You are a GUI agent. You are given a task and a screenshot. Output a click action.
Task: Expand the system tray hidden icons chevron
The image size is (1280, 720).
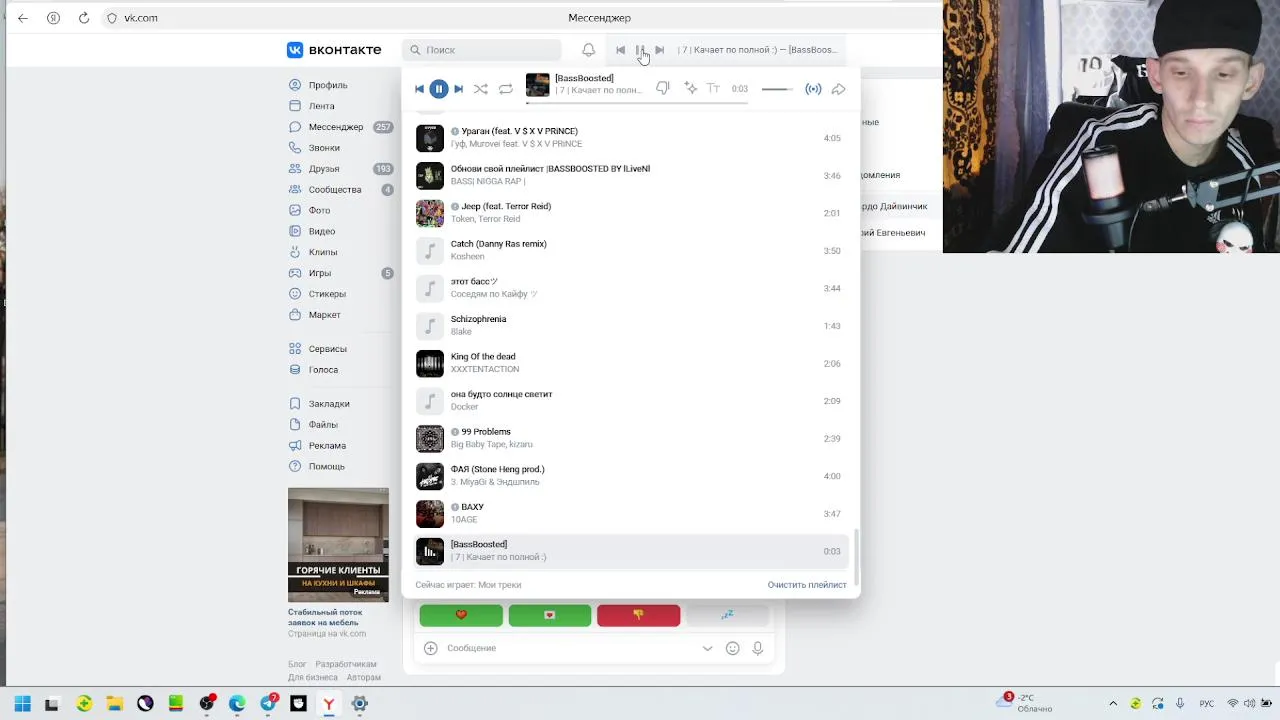pos(1113,703)
